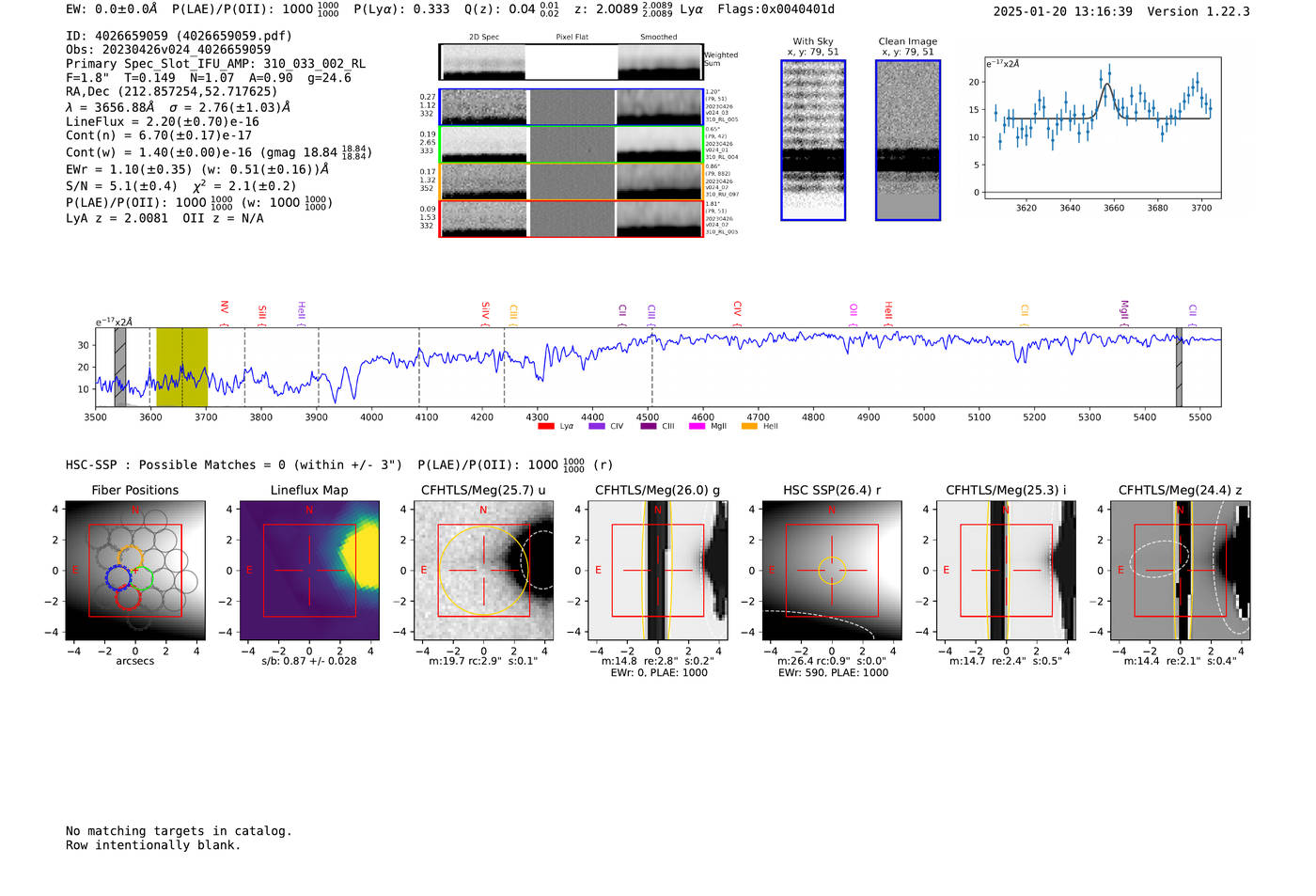This screenshot has width=1316, height=896.
Task: Select the blue-bordered 2D spectrum row
Action: point(572,107)
